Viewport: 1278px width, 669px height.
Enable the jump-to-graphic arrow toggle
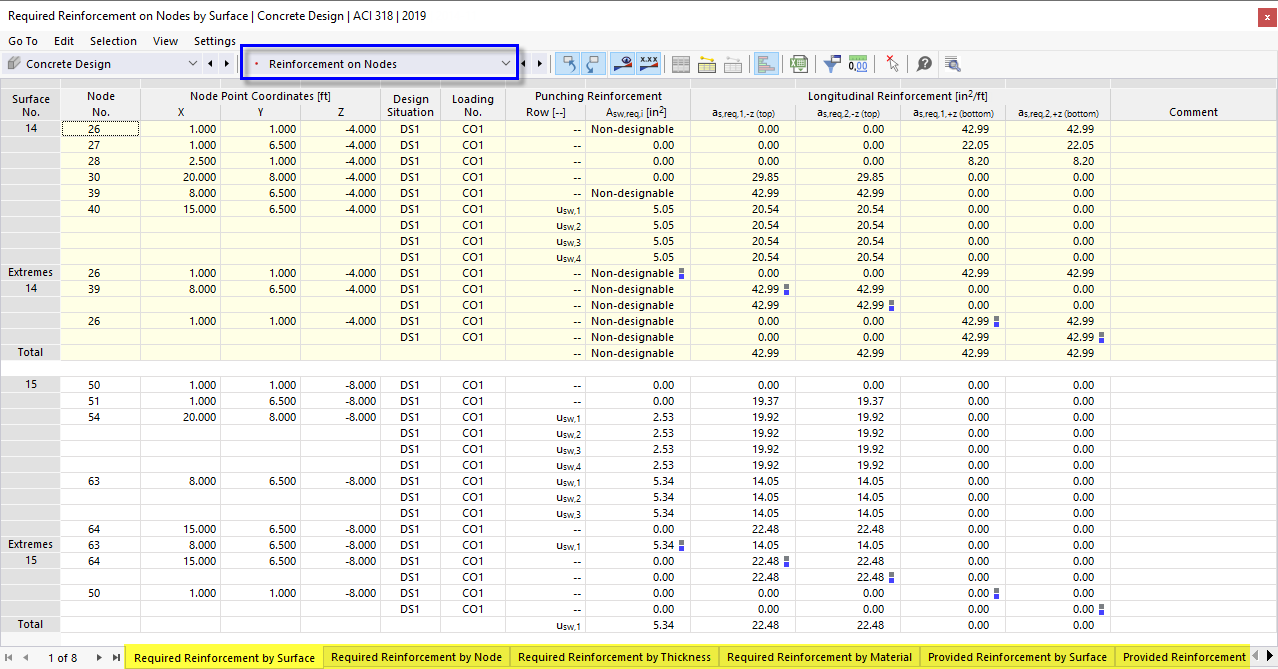click(x=568, y=63)
